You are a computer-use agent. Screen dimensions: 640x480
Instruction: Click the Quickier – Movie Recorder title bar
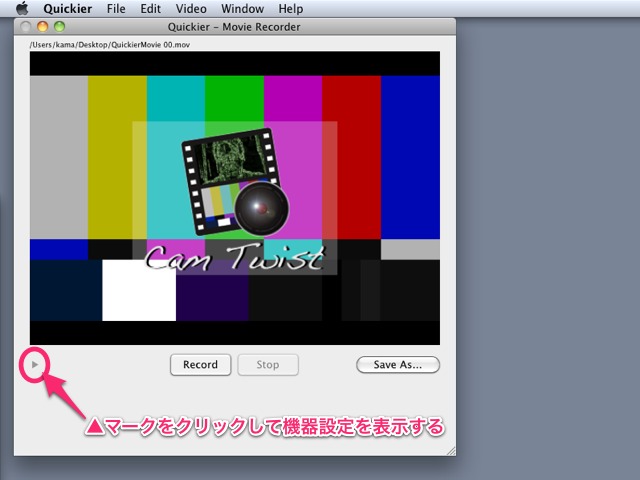(x=235, y=27)
